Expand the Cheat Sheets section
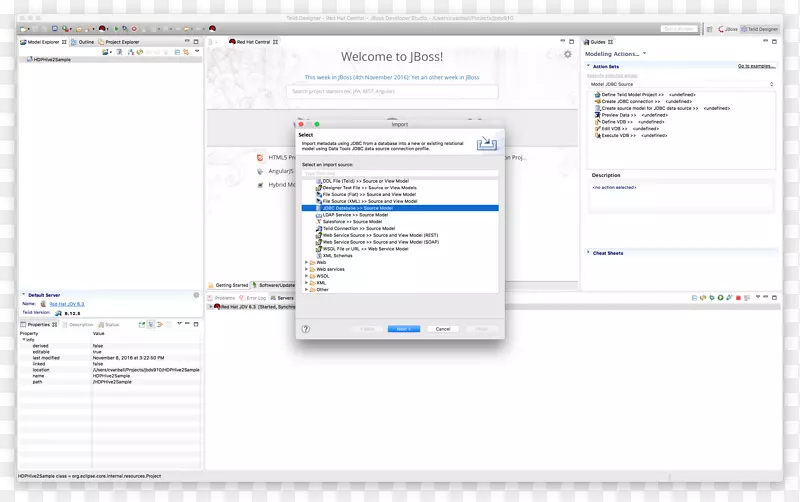The height and width of the screenshot is (502, 800). point(588,253)
